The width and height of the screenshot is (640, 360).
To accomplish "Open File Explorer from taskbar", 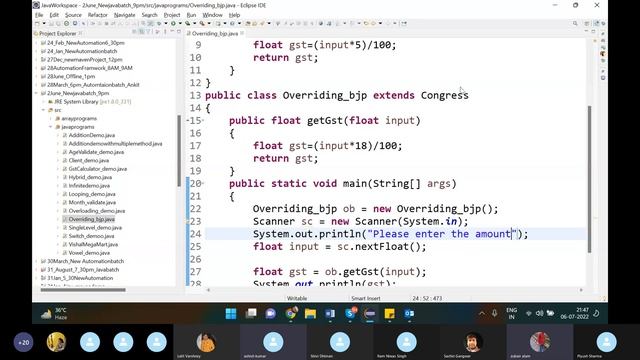I will [x=310, y=313].
